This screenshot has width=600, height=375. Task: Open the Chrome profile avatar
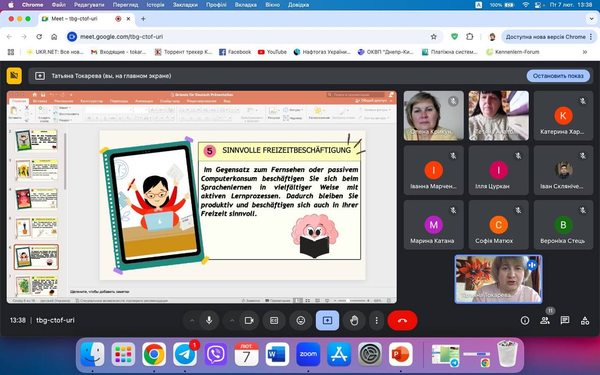pyautogui.click(x=492, y=37)
